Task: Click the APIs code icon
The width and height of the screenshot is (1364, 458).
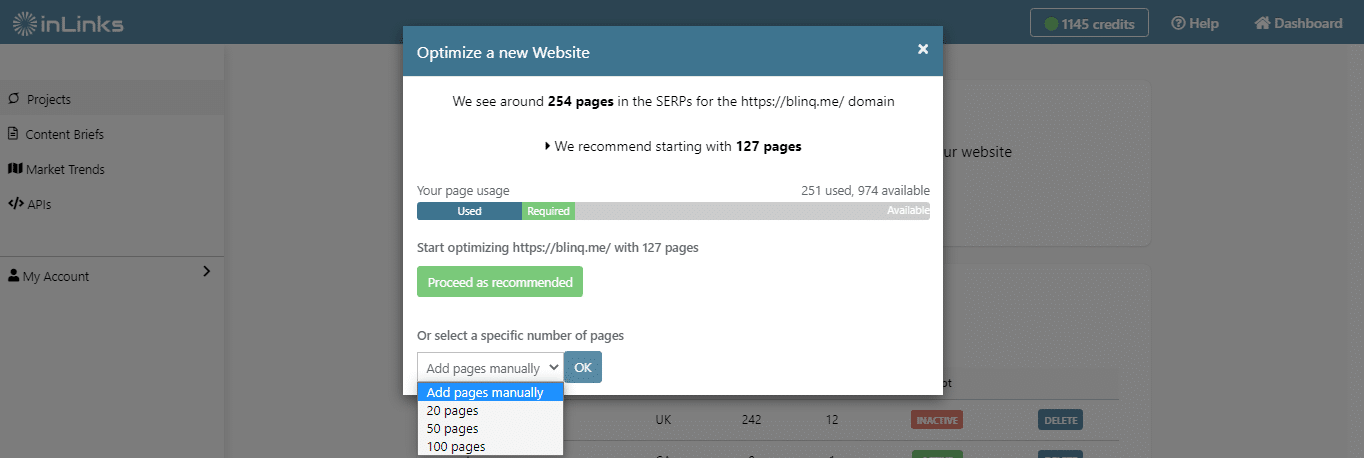Action: (16, 204)
